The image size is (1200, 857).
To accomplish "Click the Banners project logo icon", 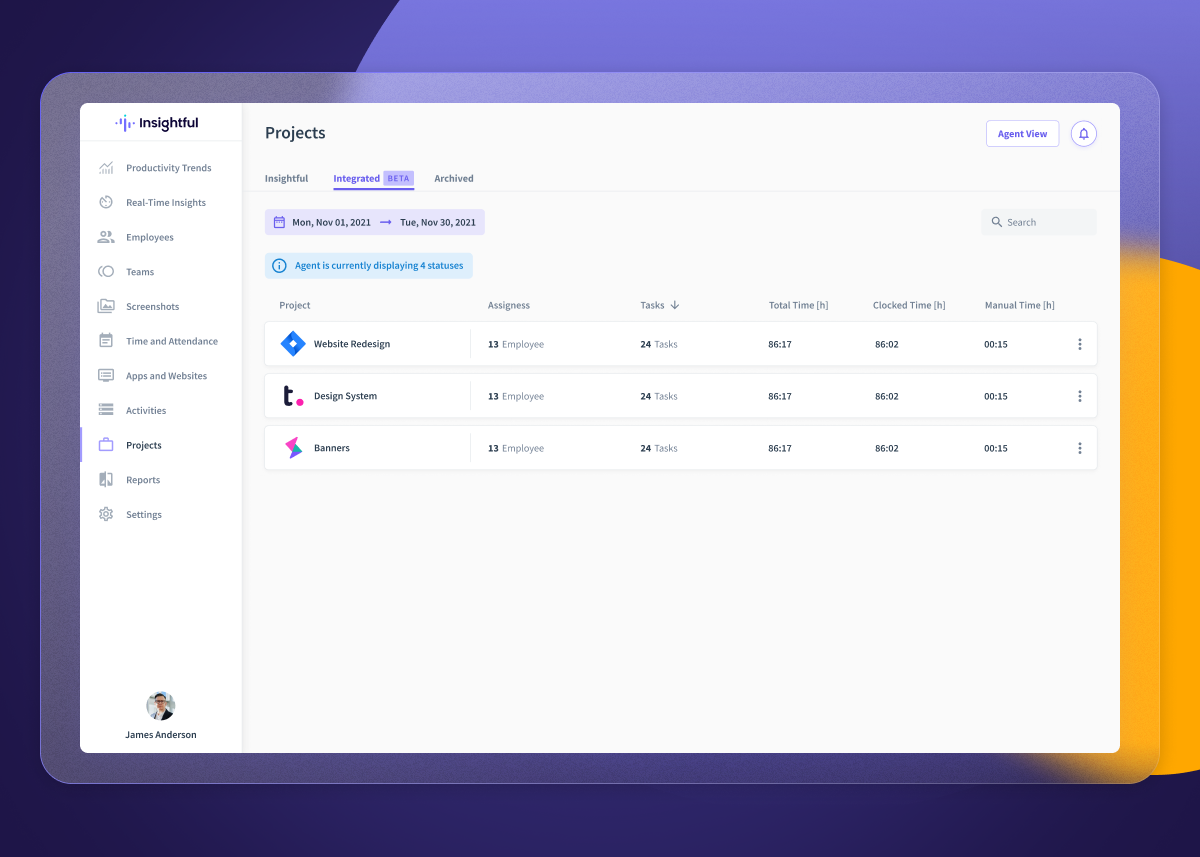I will click(292, 448).
